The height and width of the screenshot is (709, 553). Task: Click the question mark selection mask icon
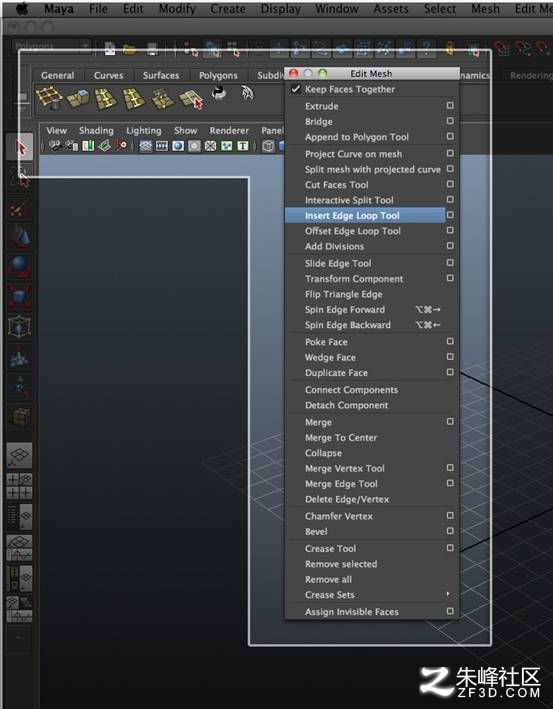pyautogui.click(x=426, y=49)
